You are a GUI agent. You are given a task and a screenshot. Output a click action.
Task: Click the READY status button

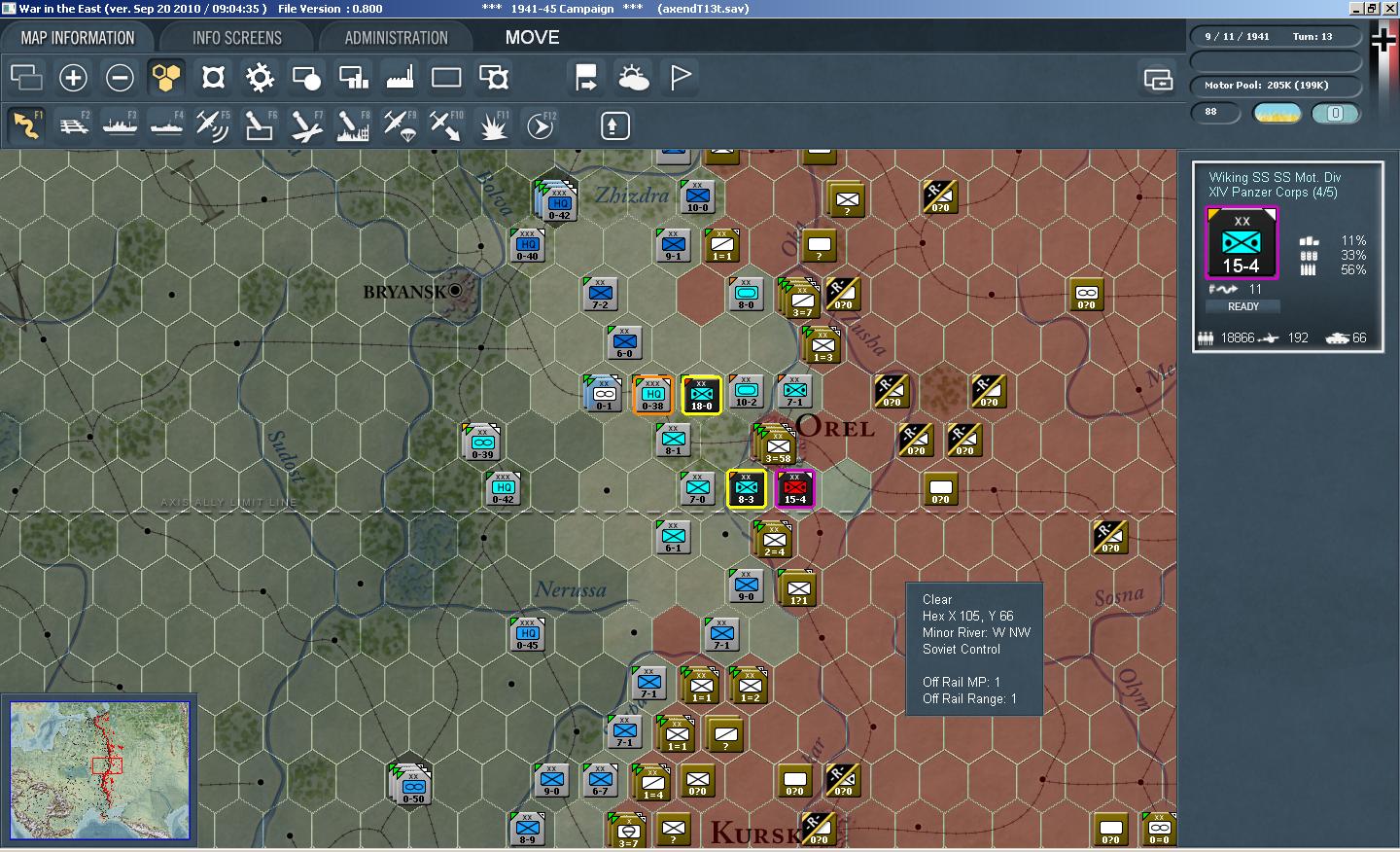pyautogui.click(x=1242, y=306)
